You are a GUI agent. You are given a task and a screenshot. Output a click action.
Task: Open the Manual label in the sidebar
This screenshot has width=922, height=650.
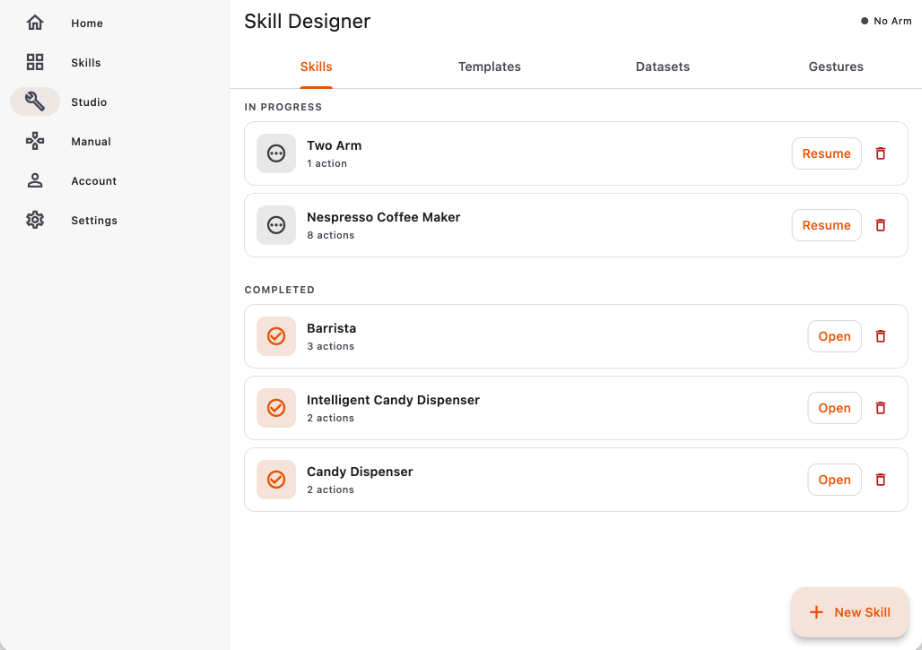[91, 142]
